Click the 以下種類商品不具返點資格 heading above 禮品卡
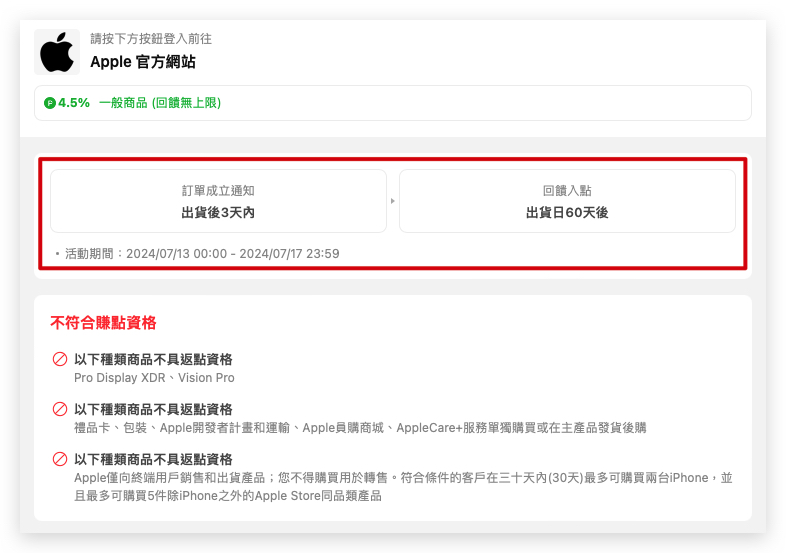The height and width of the screenshot is (553, 786). (x=153, y=410)
